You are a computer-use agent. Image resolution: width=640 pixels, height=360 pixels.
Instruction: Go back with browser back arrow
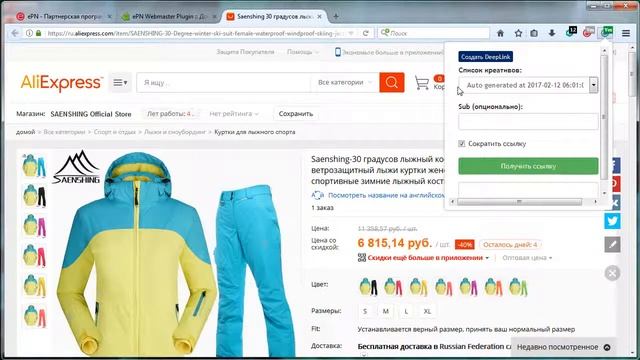pyautogui.click(x=15, y=33)
